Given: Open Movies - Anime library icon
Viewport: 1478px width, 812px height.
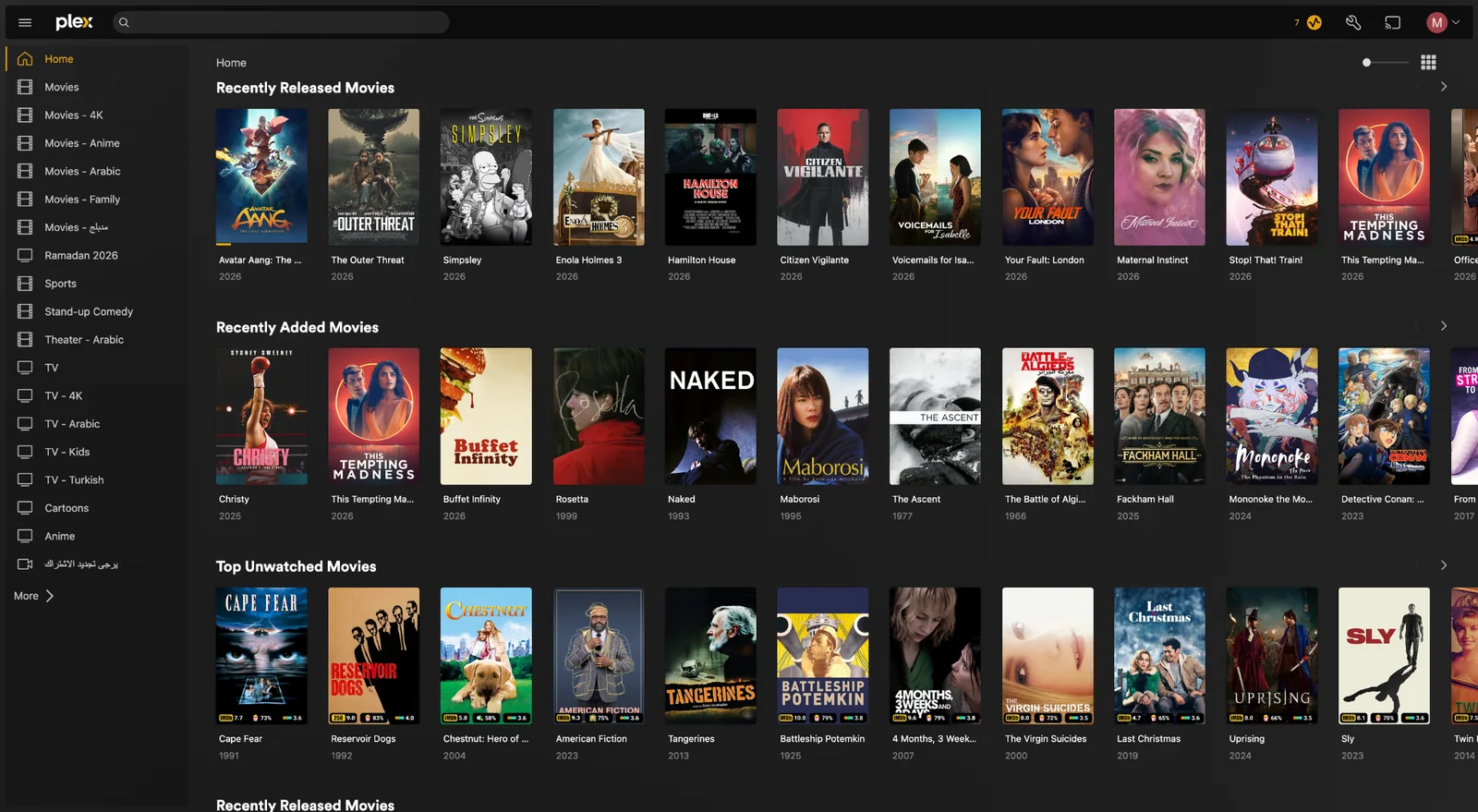Looking at the screenshot, I should pyautogui.click(x=25, y=143).
